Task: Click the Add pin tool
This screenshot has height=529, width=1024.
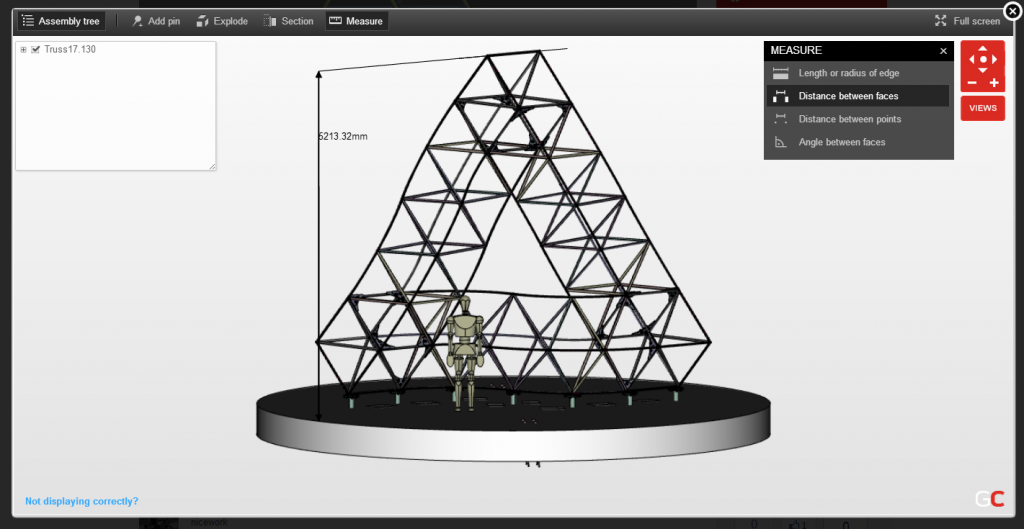Action: click(156, 21)
